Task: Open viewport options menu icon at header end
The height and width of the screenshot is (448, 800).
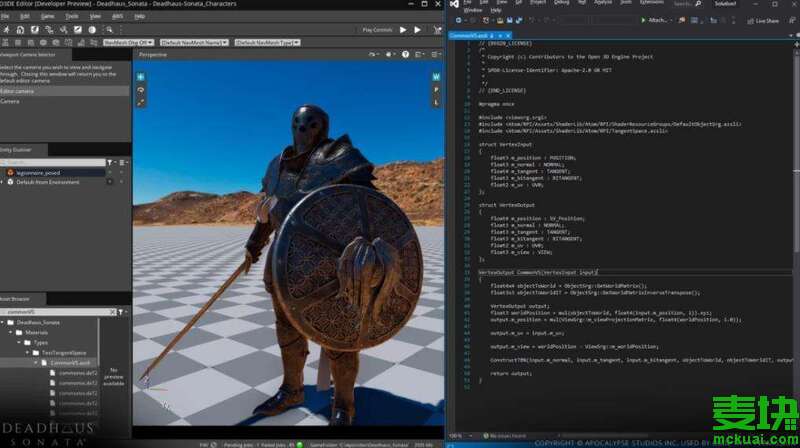Action: click(x=435, y=55)
